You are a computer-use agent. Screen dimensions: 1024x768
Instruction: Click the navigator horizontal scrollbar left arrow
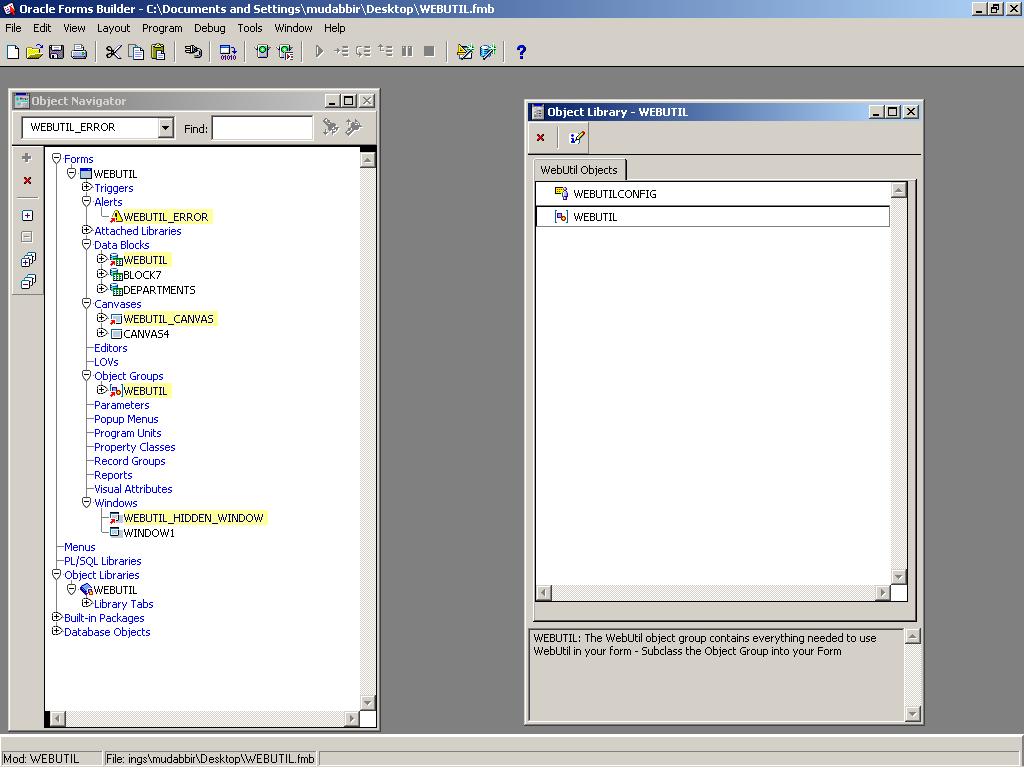coord(57,718)
